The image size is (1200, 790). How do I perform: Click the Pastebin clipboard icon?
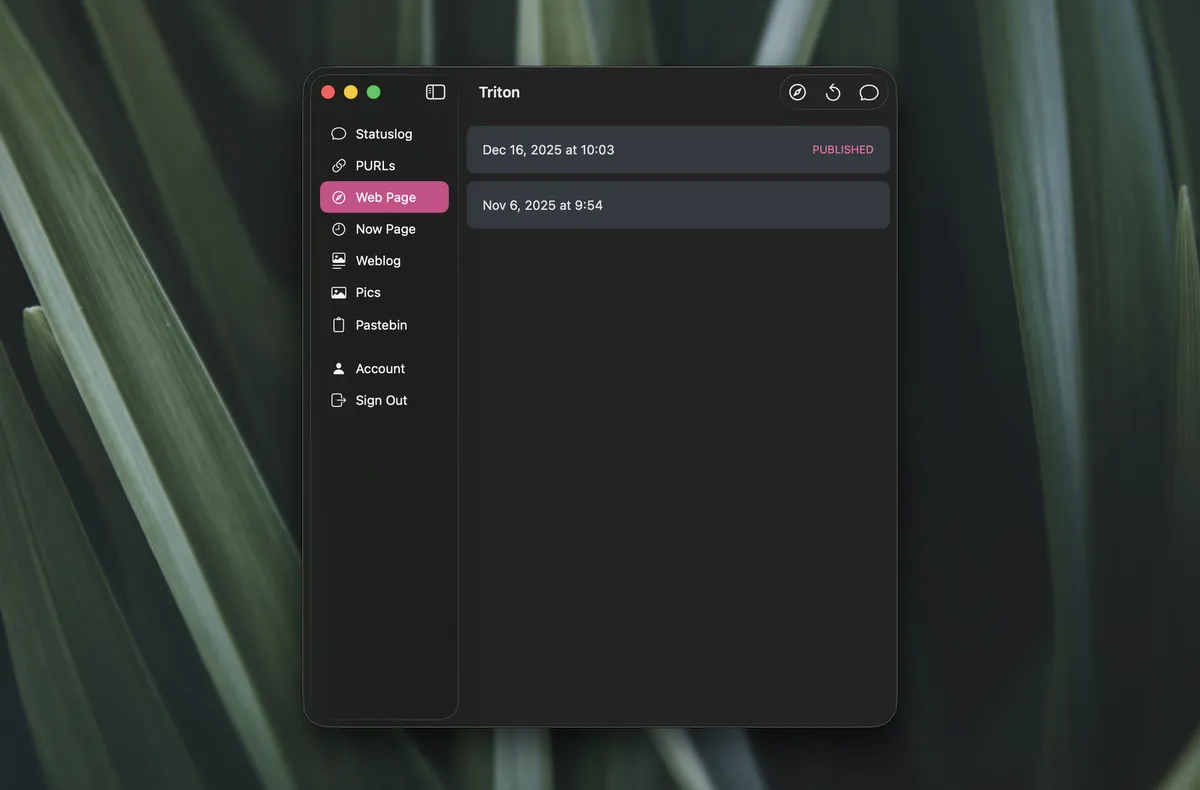pos(339,325)
